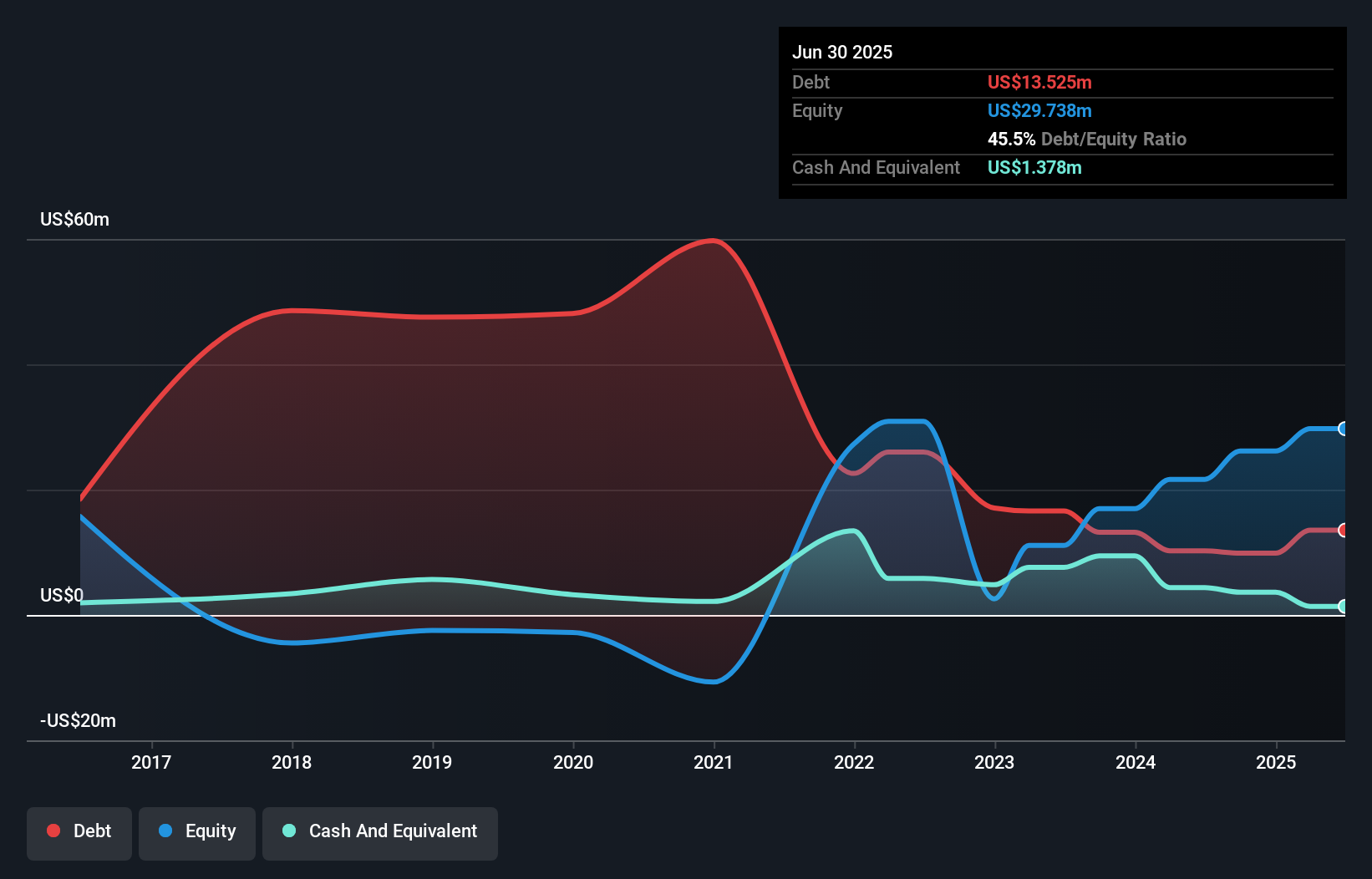The width and height of the screenshot is (1372, 879).
Task: Select the blue Equity endpoint marker on chart
Action: (1343, 428)
